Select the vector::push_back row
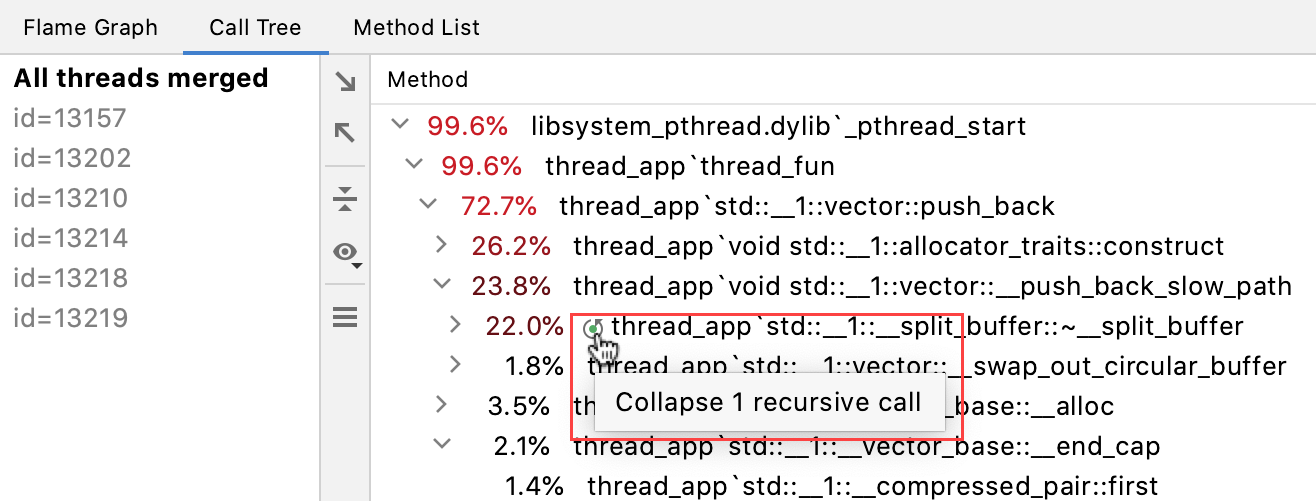Image resolution: width=1316 pixels, height=501 pixels. click(x=806, y=206)
